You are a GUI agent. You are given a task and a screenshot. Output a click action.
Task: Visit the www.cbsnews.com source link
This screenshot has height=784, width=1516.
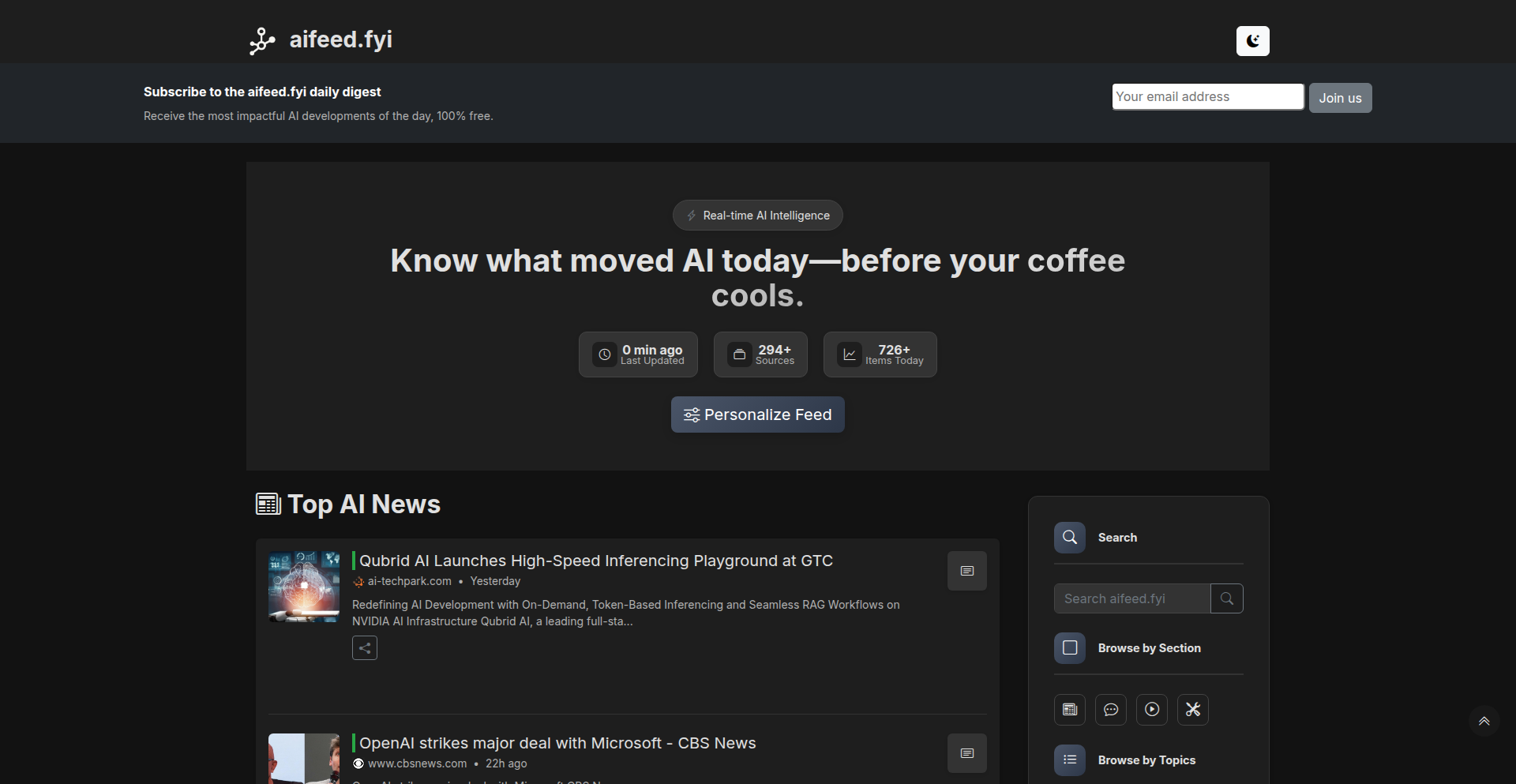[x=418, y=763]
